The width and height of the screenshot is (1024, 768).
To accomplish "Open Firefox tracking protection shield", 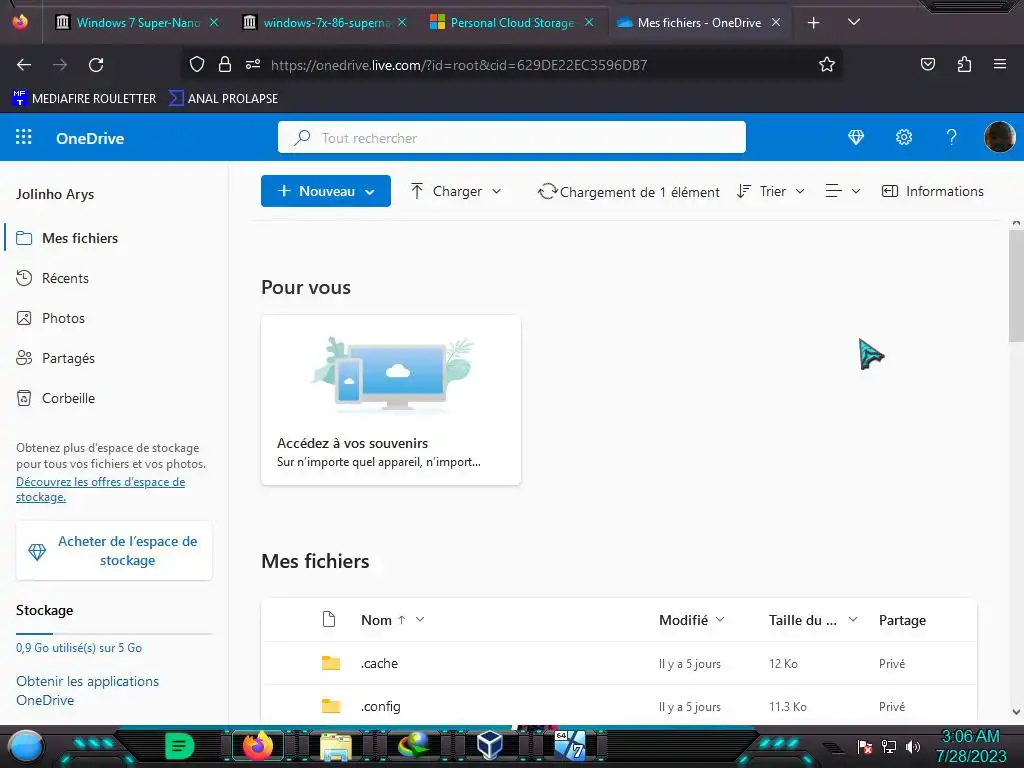I will click(197, 64).
